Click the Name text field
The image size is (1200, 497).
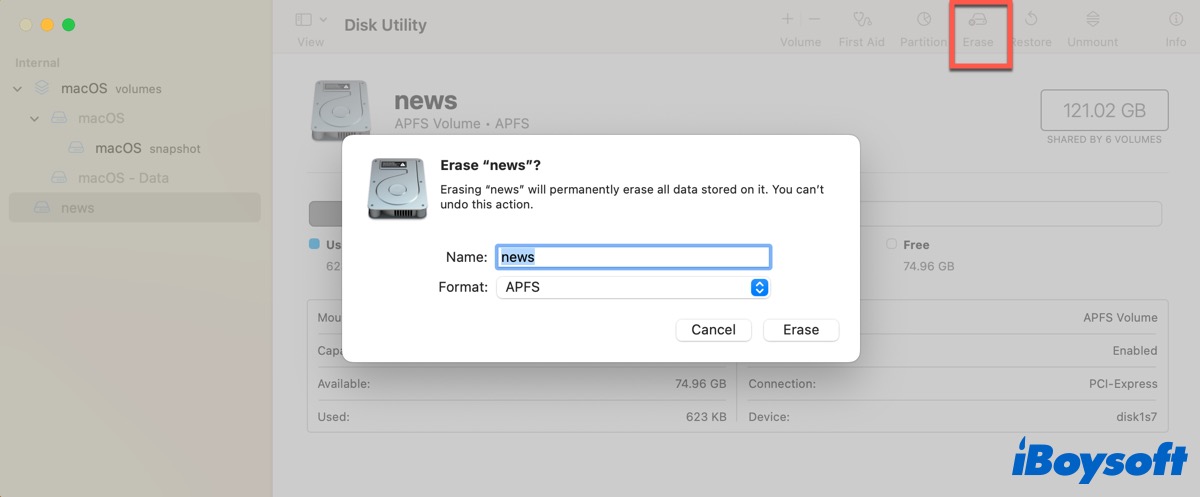pyautogui.click(x=632, y=257)
